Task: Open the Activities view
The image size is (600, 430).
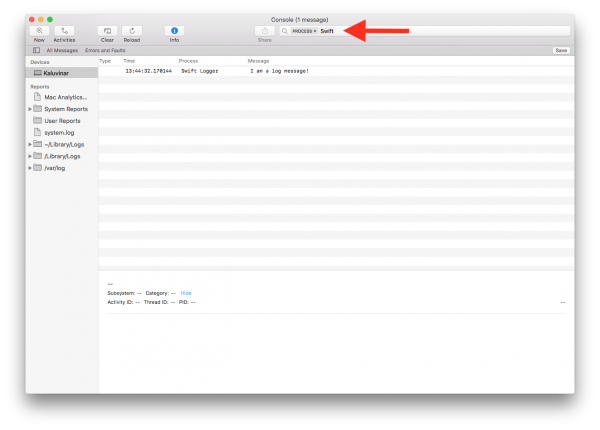Action: coord(64,31)
